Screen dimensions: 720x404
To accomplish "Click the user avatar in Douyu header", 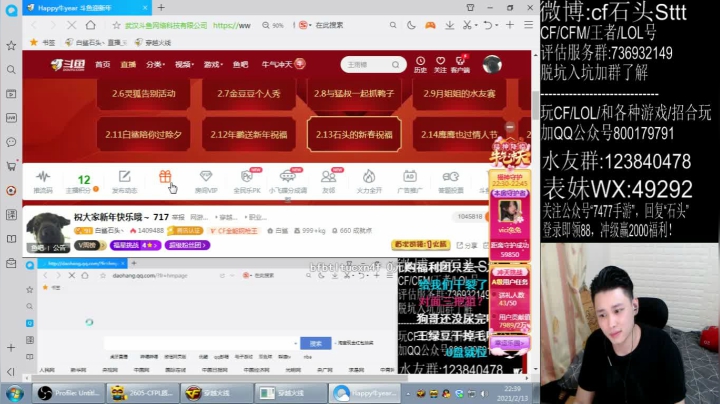I will coord(492,64).
